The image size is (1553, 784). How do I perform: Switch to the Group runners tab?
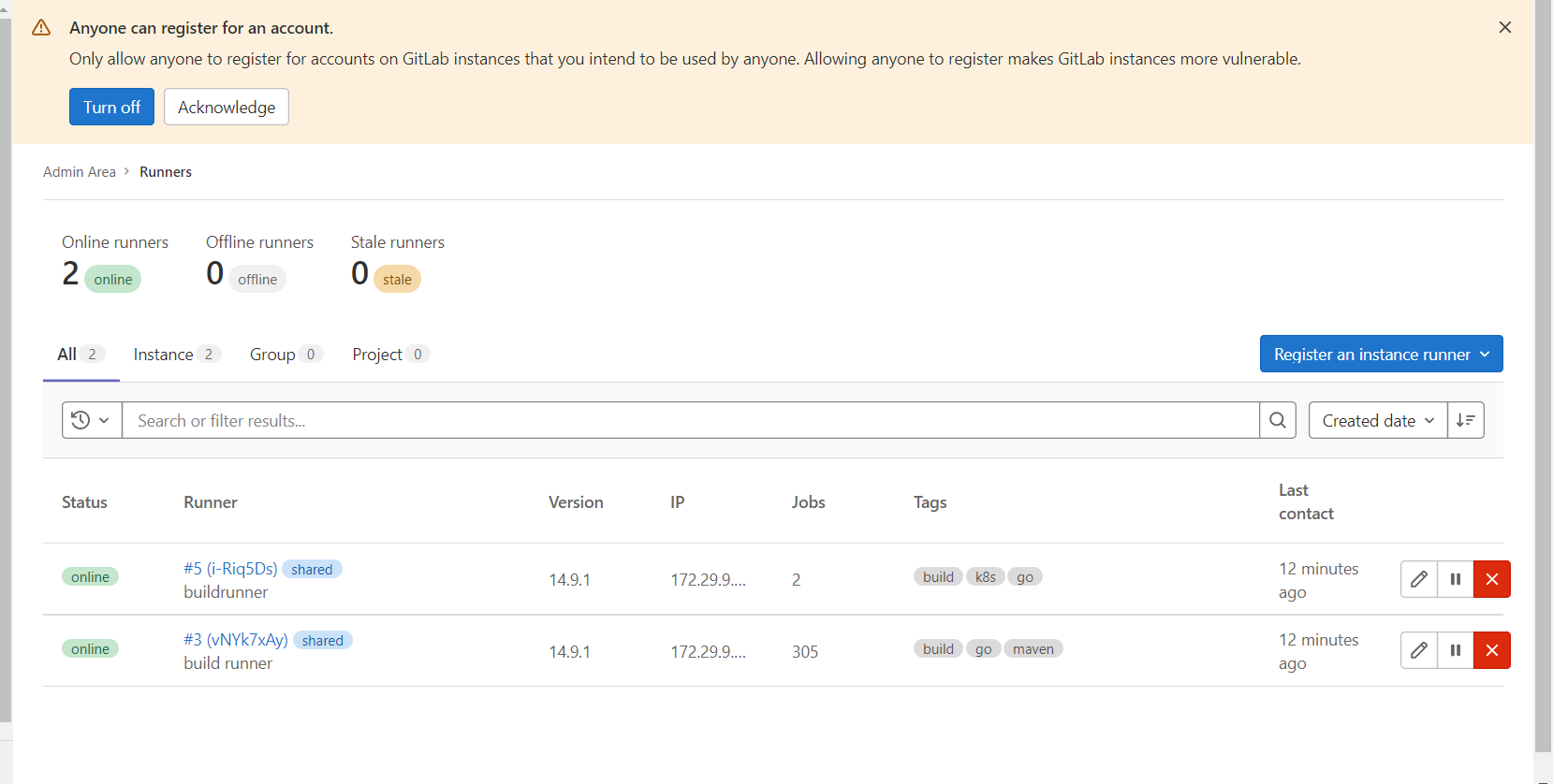click(x=286, y=355)
